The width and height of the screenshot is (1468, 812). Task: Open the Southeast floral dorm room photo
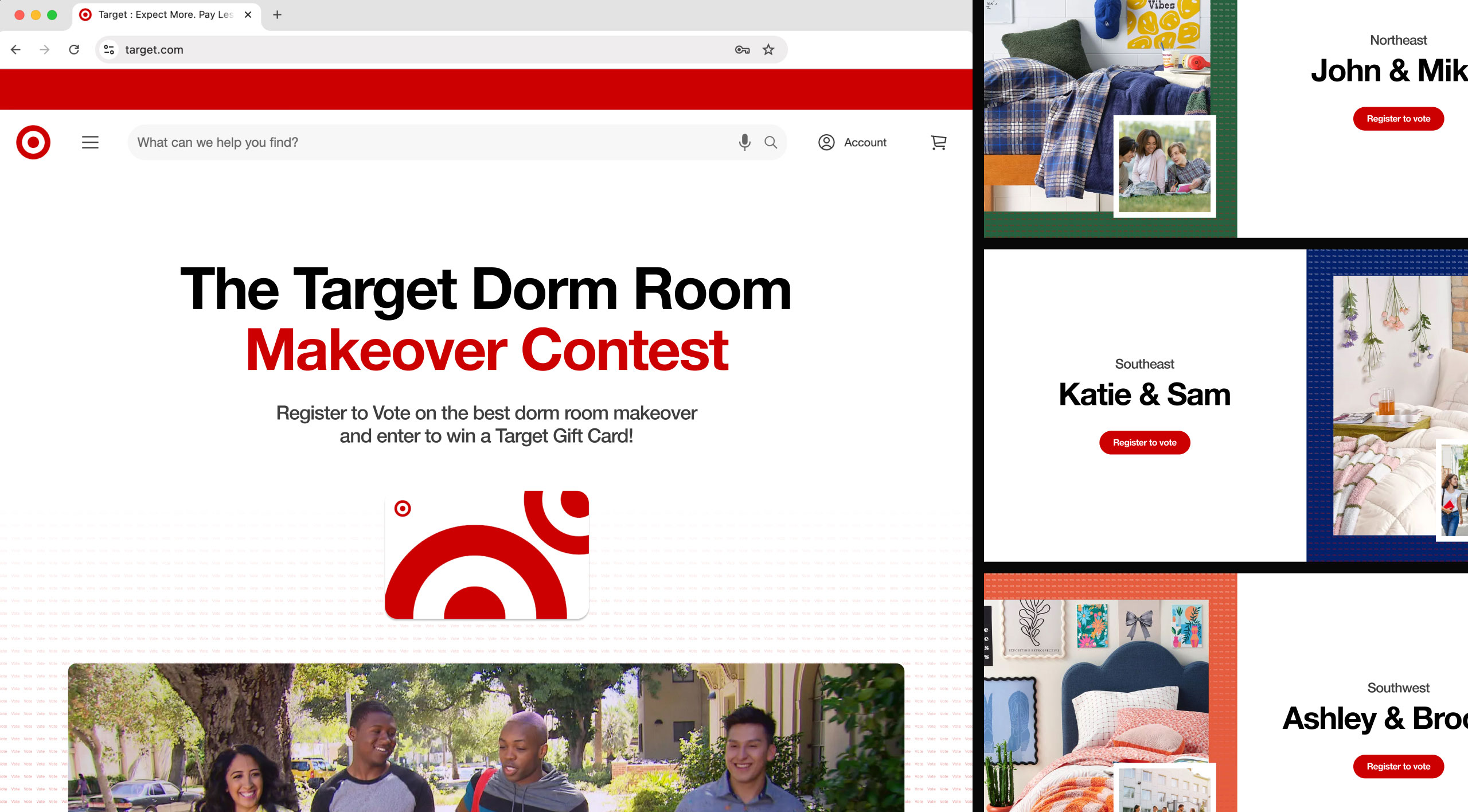coord(1399,405)
